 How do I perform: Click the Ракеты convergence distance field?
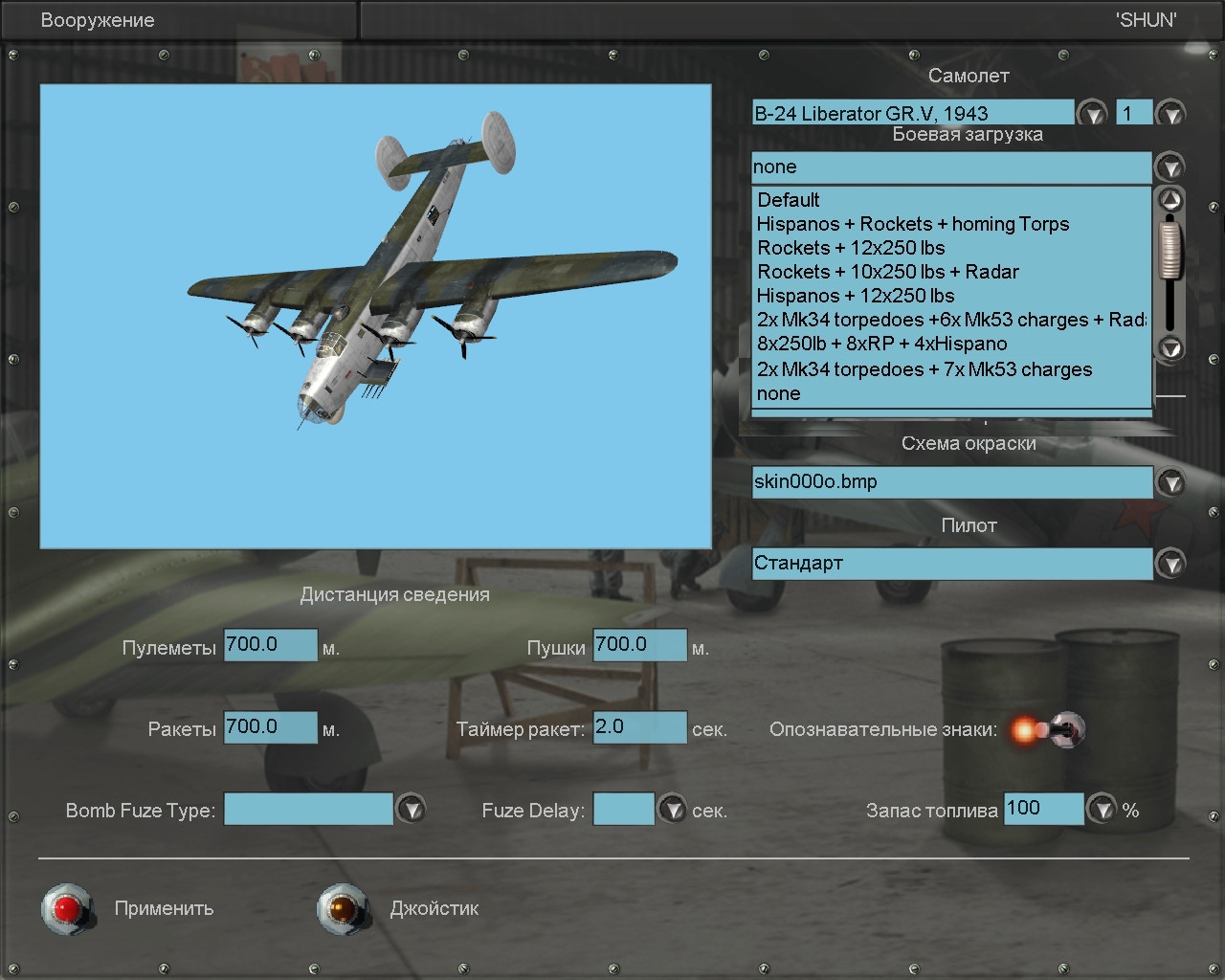click(x=271, y=727)
